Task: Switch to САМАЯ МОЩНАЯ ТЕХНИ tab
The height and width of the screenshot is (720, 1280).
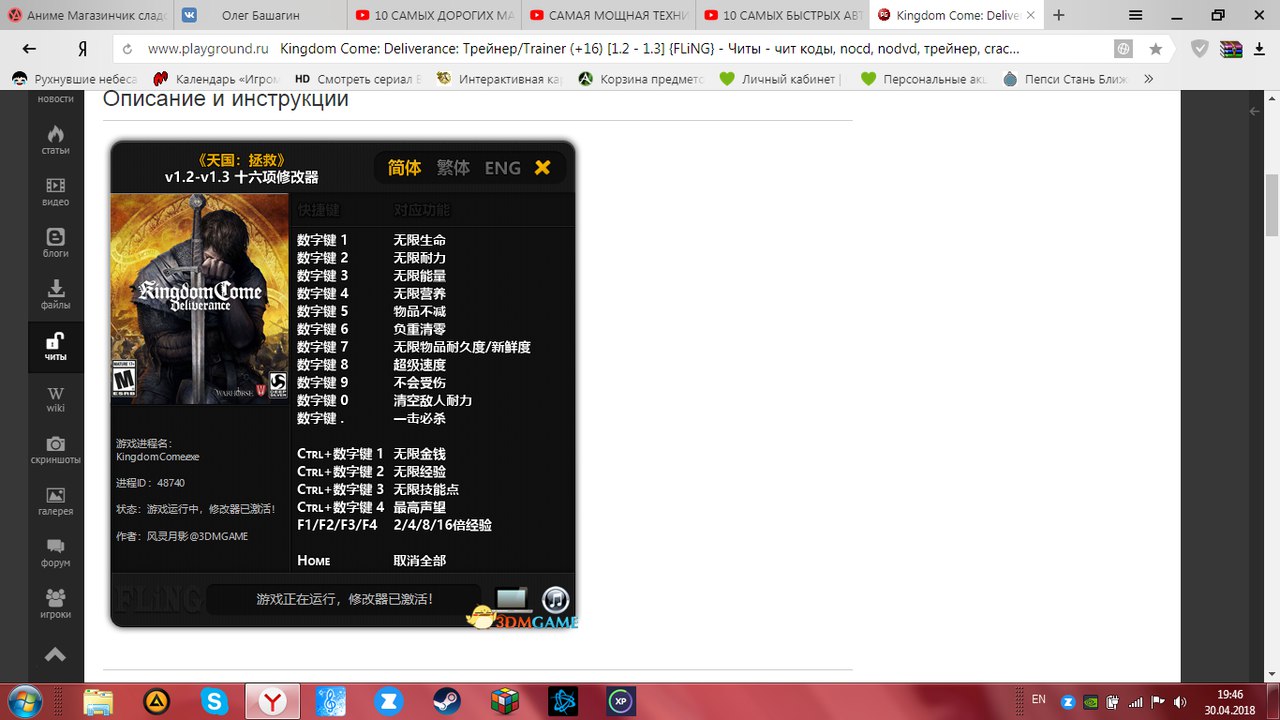Action: click(x=609, y=15)
